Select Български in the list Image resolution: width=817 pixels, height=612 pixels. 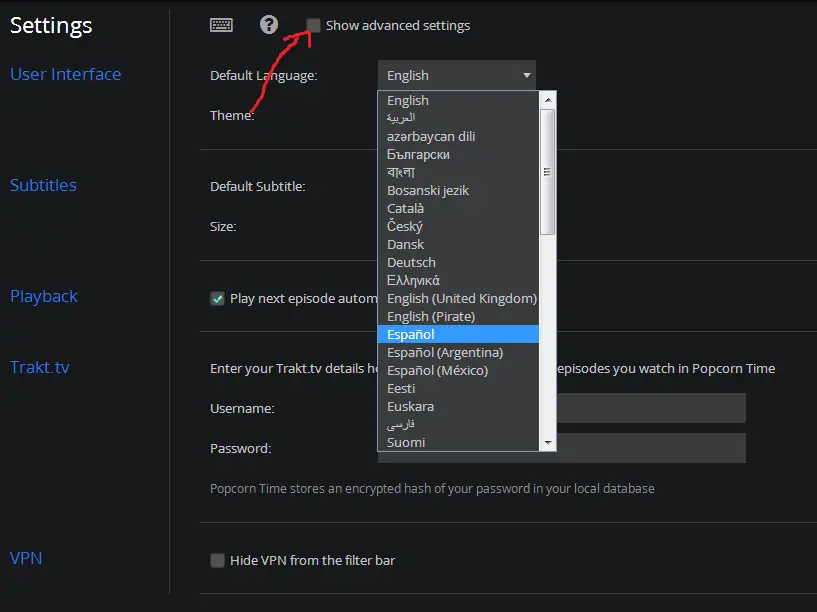pos(458,154)
